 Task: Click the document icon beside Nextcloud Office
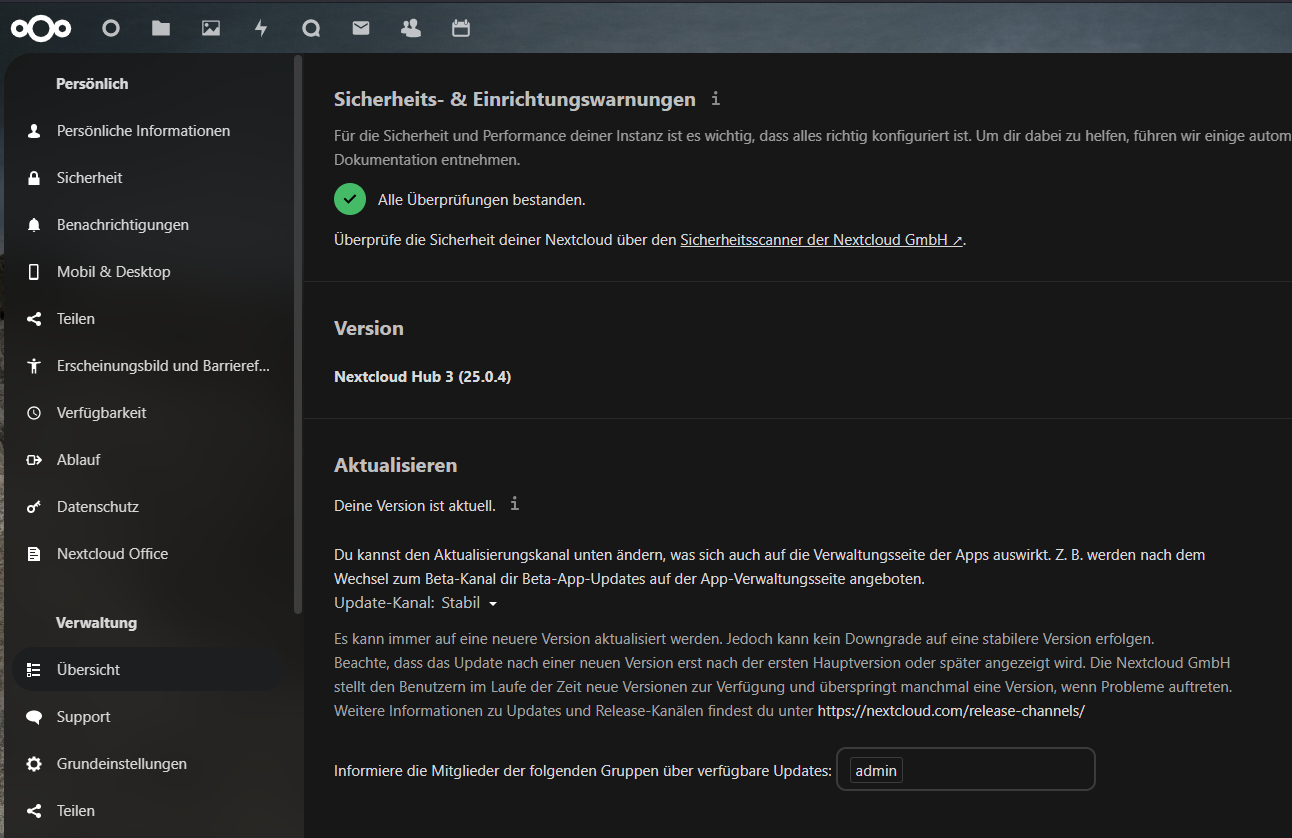34,554
